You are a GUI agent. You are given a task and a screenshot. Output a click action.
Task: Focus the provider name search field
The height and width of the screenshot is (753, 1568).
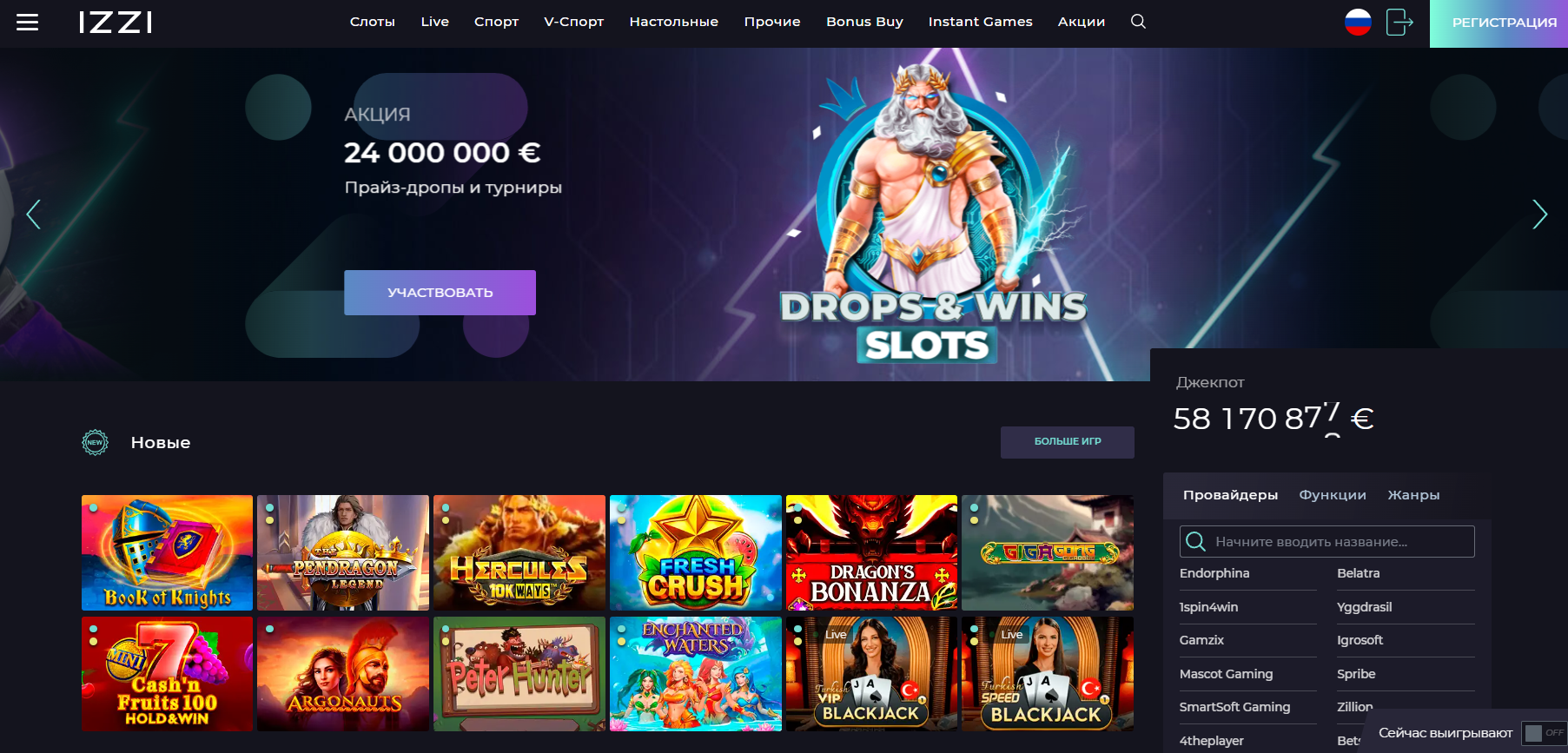pyautogui.click(x=1327, y=542)
